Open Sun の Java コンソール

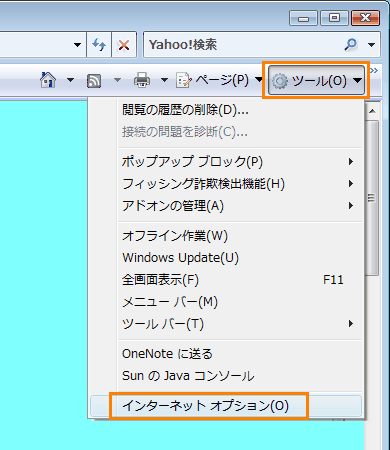[x=226, y=376]
